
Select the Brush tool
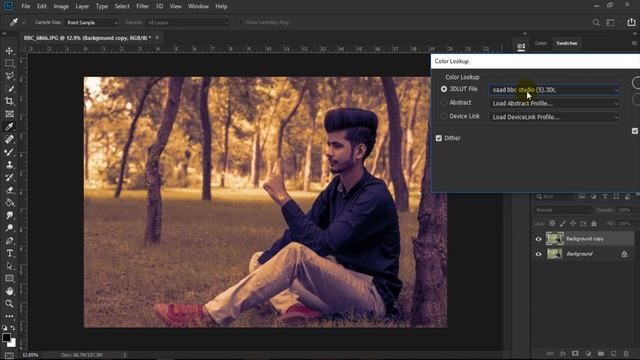tap(9, 152)
